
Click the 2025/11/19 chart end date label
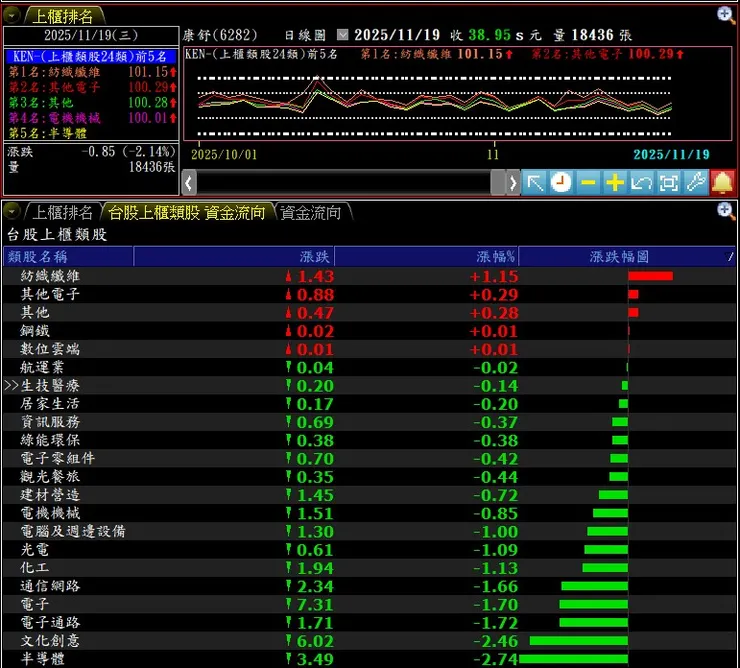[671, 154]
